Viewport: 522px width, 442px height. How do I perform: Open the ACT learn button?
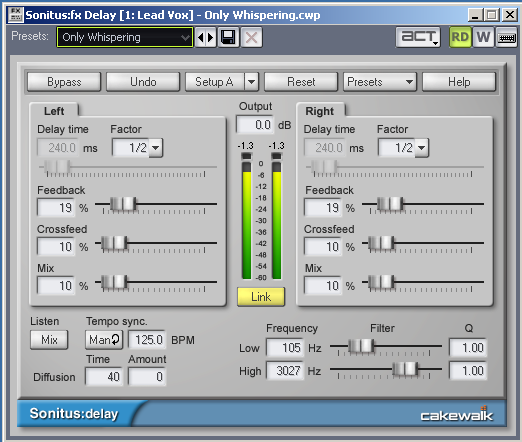tap(418, 37)
